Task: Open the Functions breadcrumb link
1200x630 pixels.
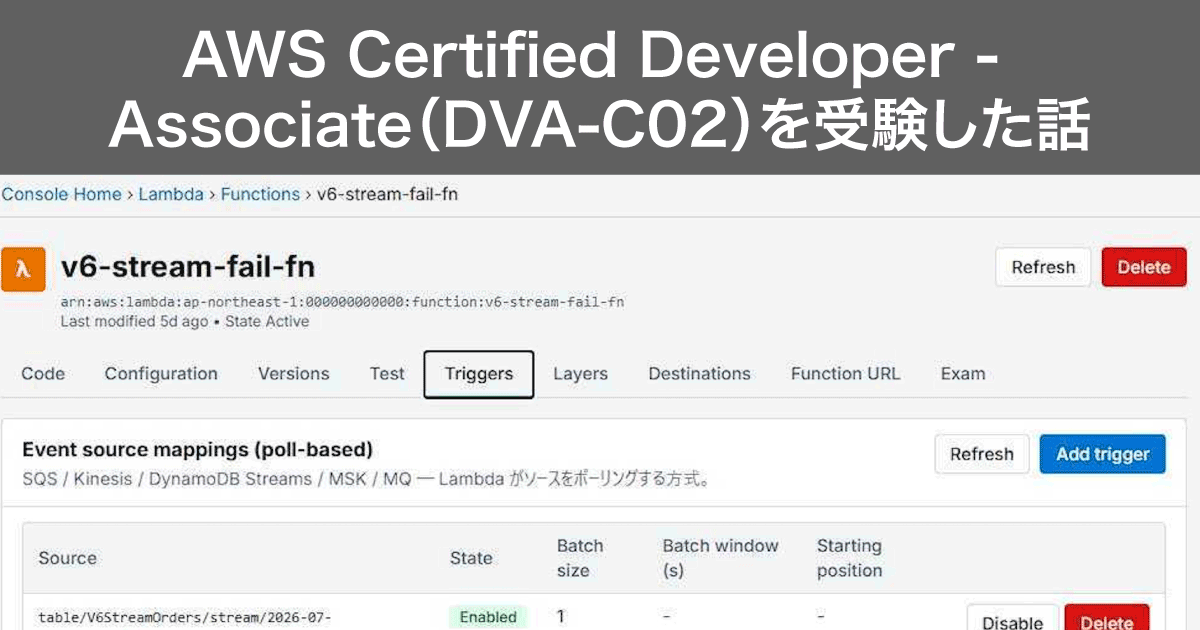Action: [260, 194]
